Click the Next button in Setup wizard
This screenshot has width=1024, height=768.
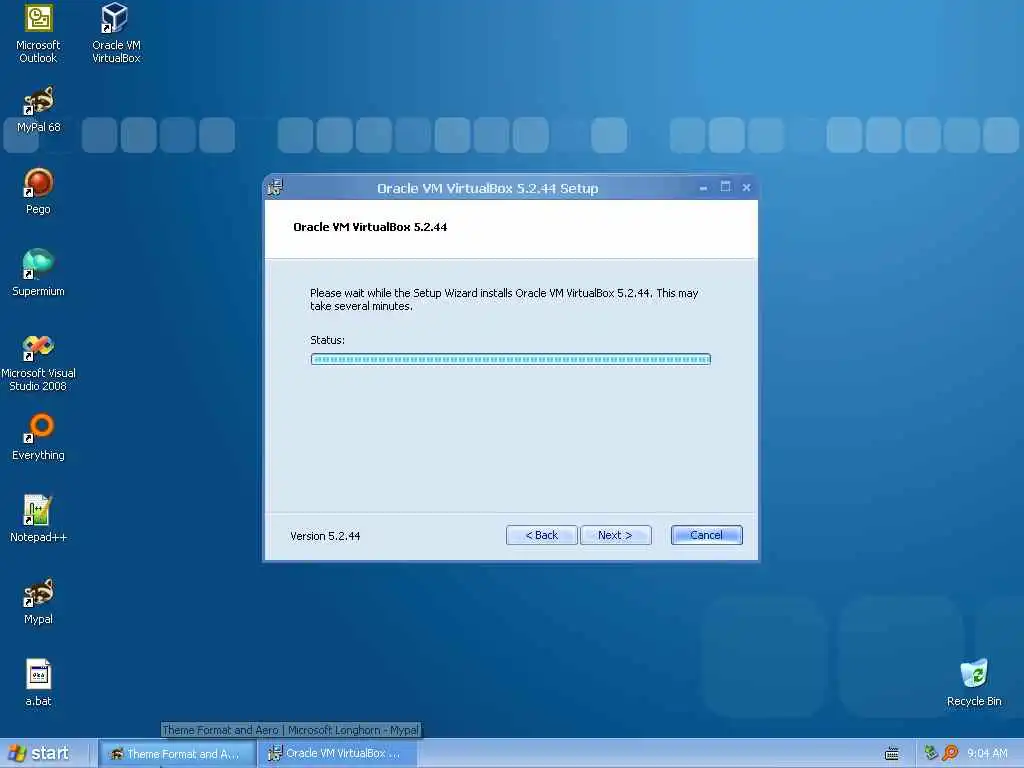click(615, 535)
